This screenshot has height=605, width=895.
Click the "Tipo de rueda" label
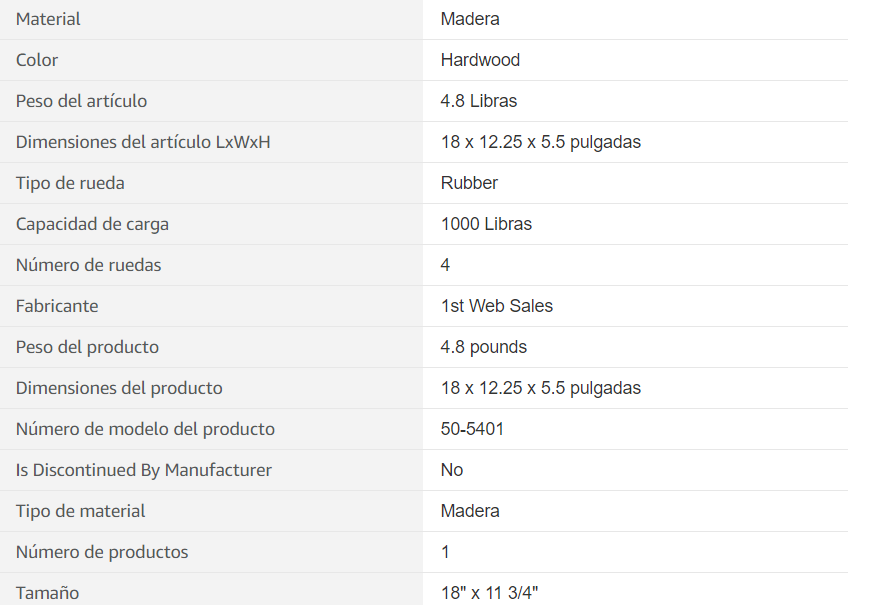(70, 183)
